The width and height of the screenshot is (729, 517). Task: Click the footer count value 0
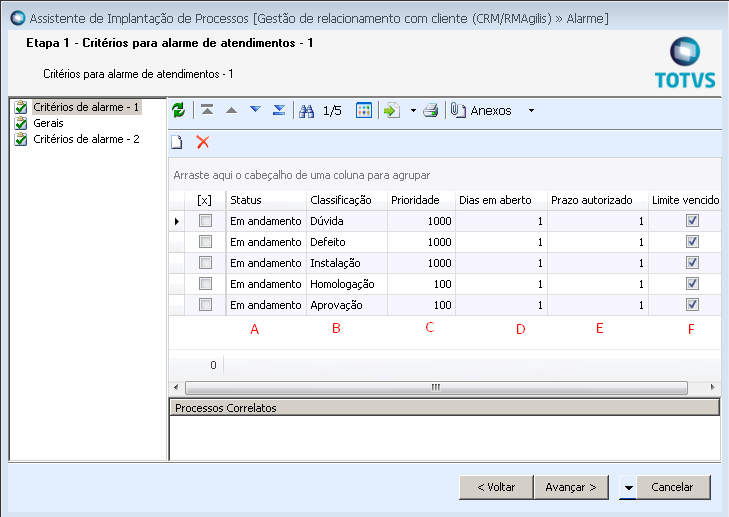point(213,365)
